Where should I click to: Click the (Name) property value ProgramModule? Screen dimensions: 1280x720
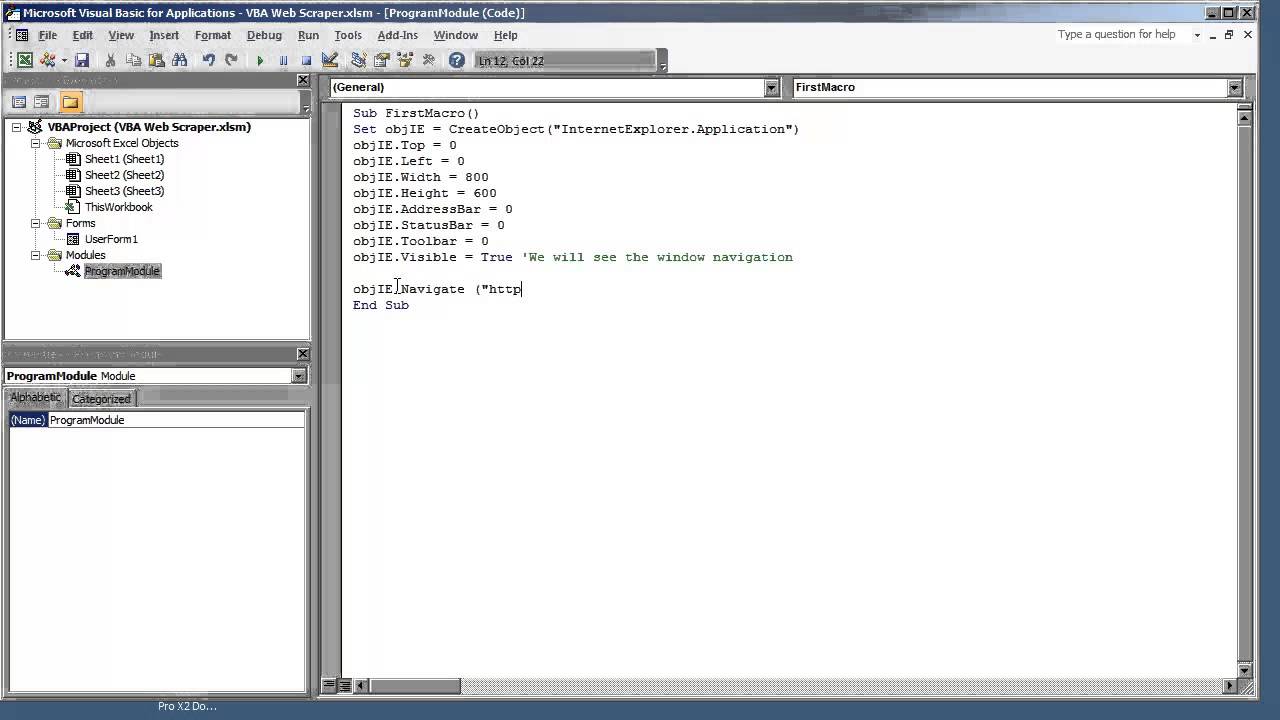tap(176, 420)
